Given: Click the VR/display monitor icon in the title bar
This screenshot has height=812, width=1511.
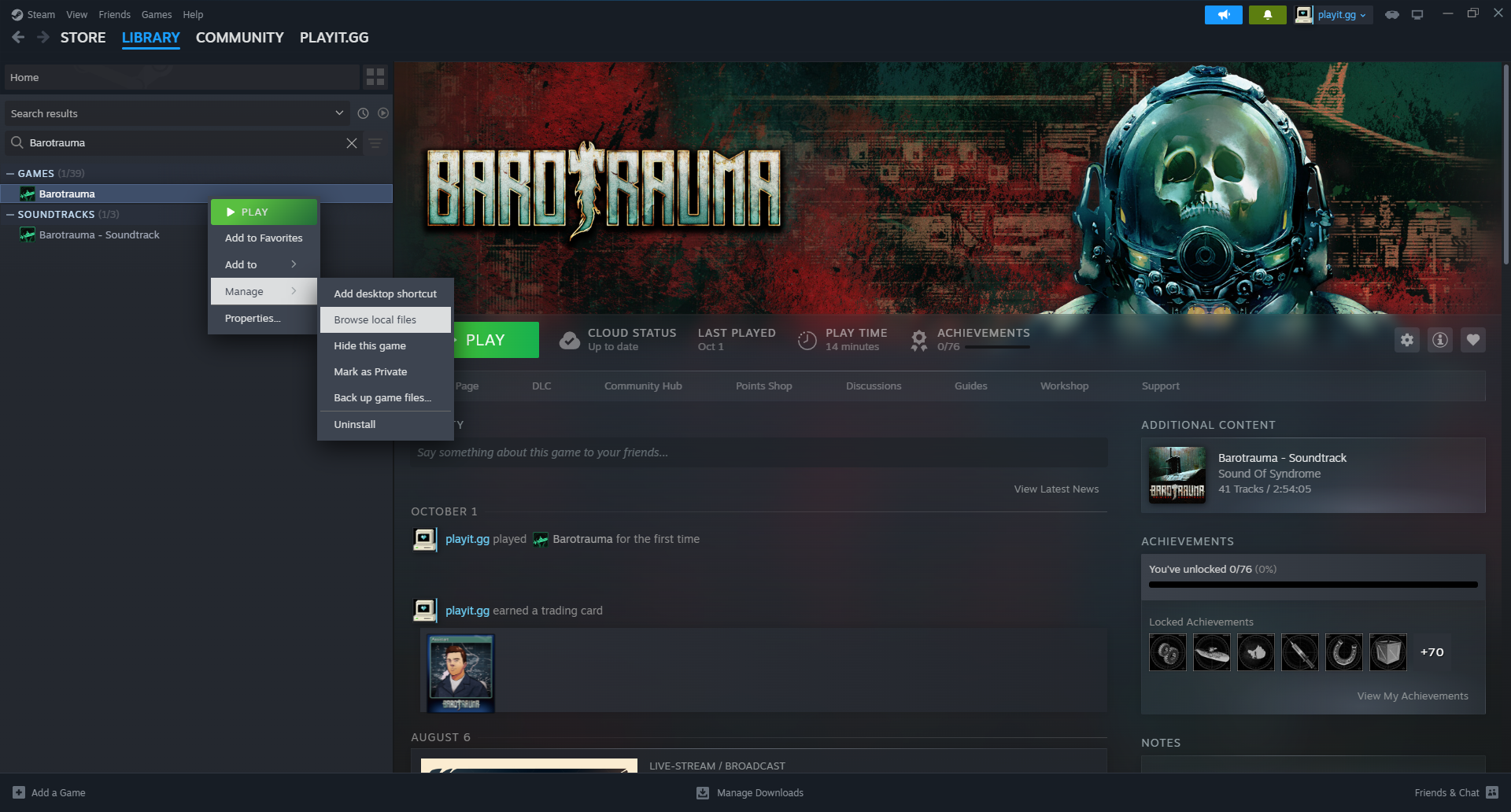Looking at the screenshot, I should (x=1417, y=15).
